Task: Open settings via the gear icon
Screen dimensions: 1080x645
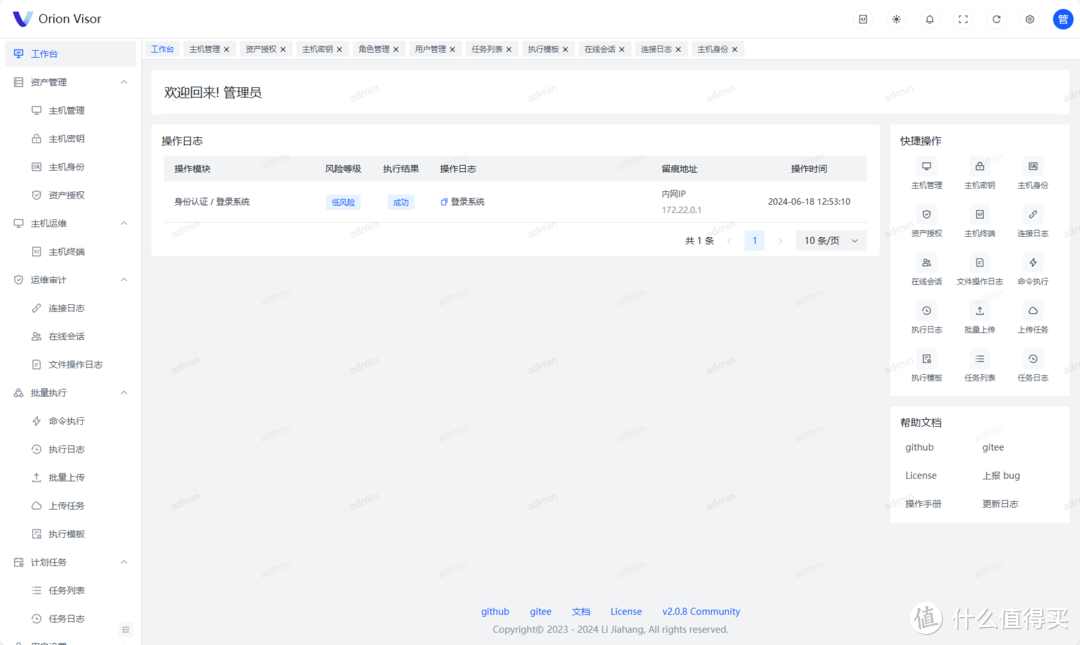Action: point(1029,18)
